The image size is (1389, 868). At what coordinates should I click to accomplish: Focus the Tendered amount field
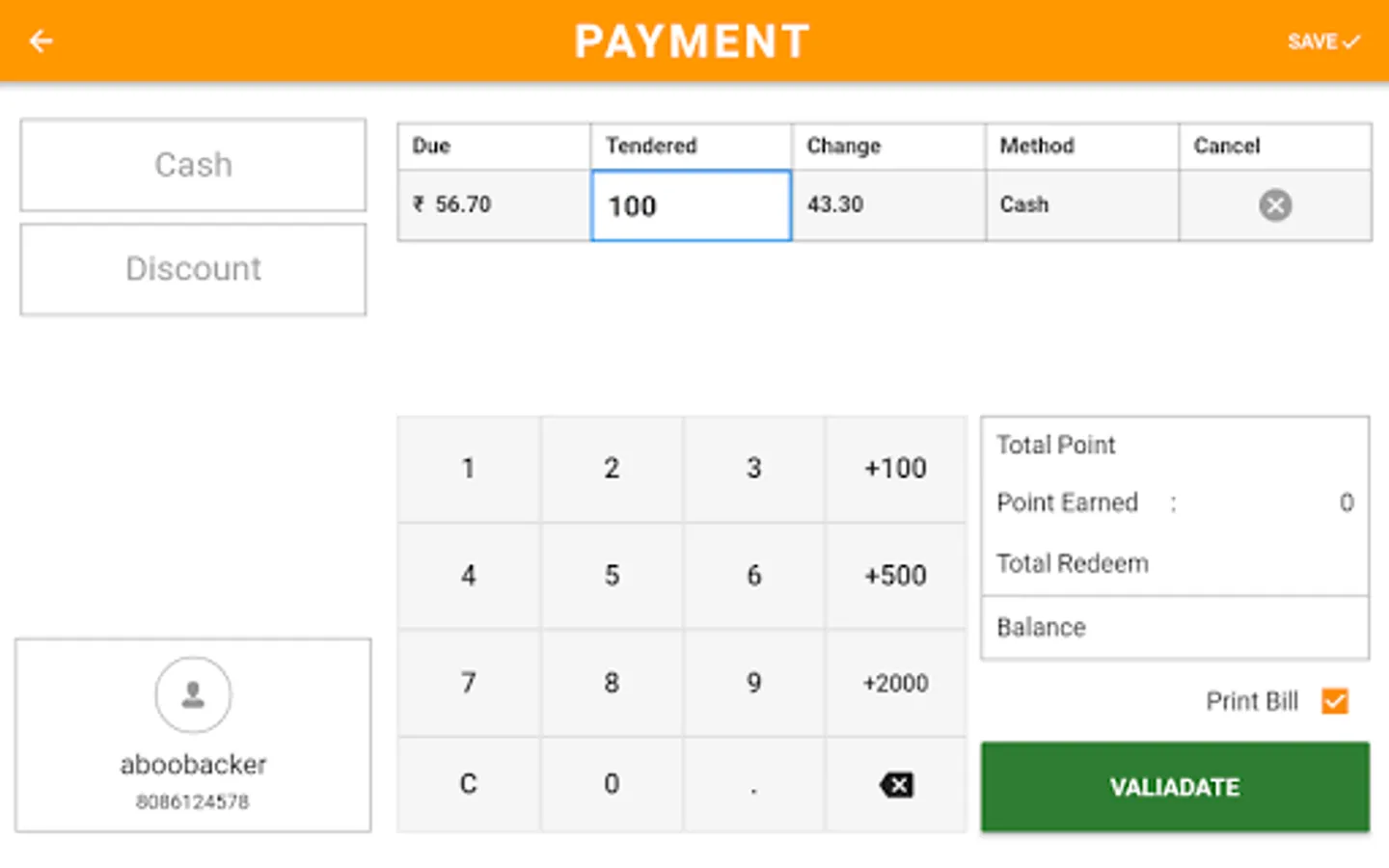click(691, 205)
